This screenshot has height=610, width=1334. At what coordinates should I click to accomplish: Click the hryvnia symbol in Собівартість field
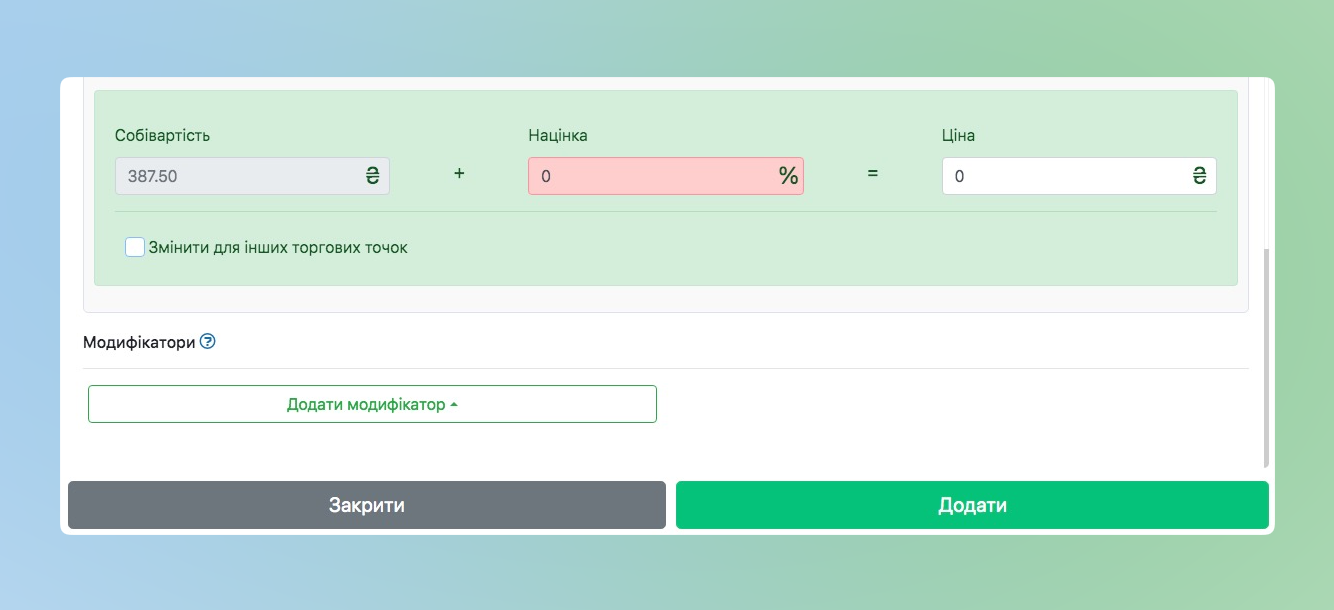[x=372, y=176]
